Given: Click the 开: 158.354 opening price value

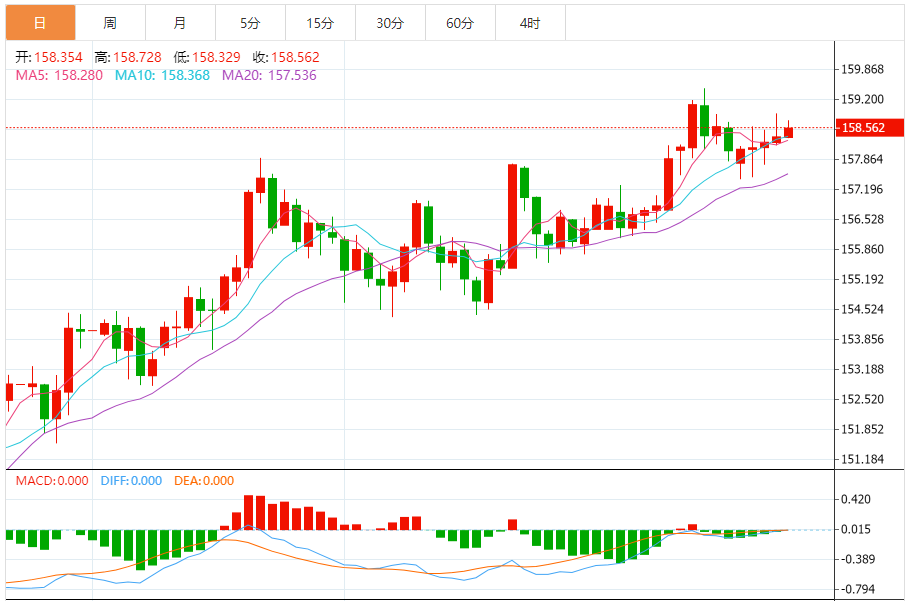Looking at the screenshot, I should (50, 57).
